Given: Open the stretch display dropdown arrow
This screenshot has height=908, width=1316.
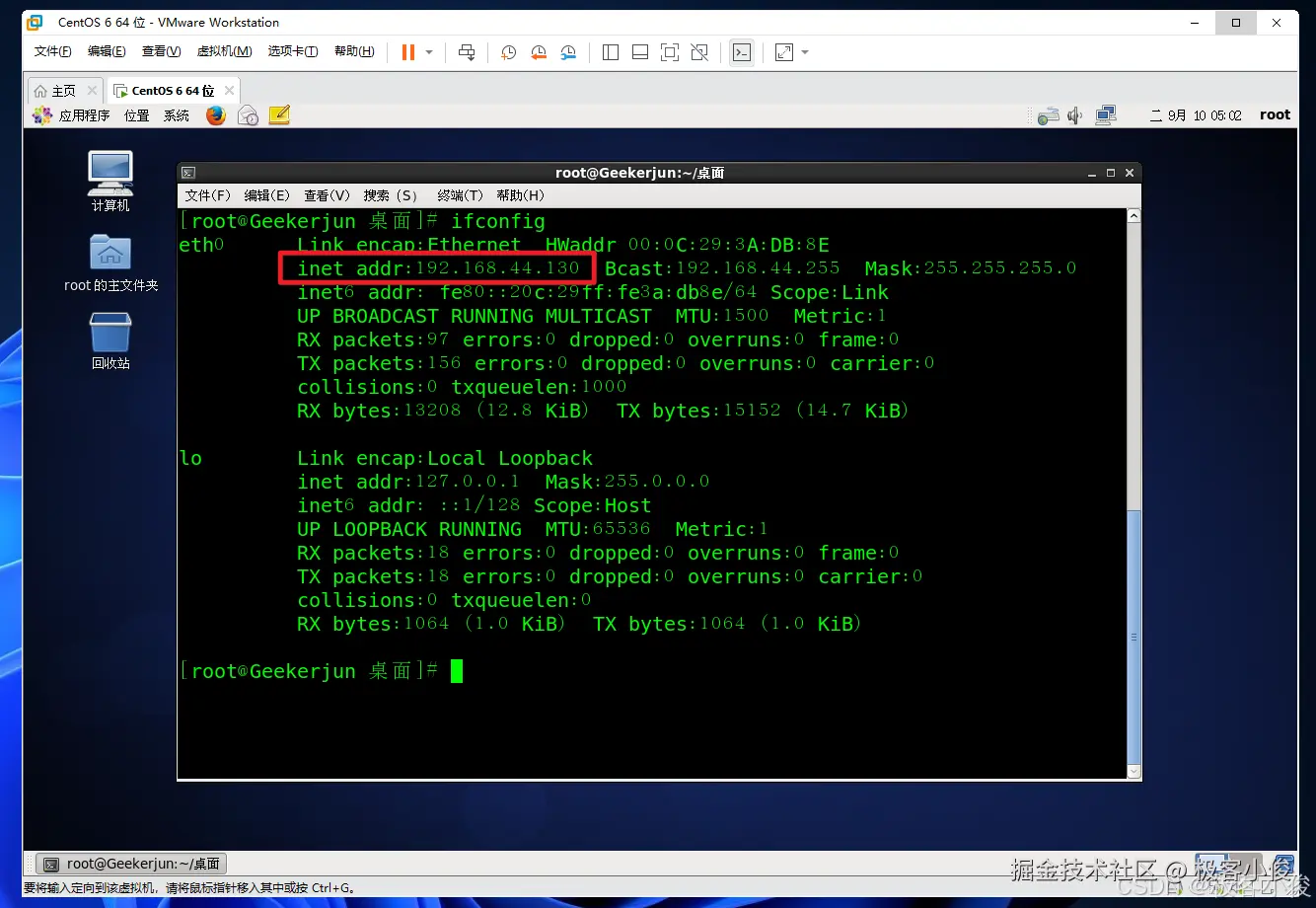Looking at the screenshot, I should (805, 52).
